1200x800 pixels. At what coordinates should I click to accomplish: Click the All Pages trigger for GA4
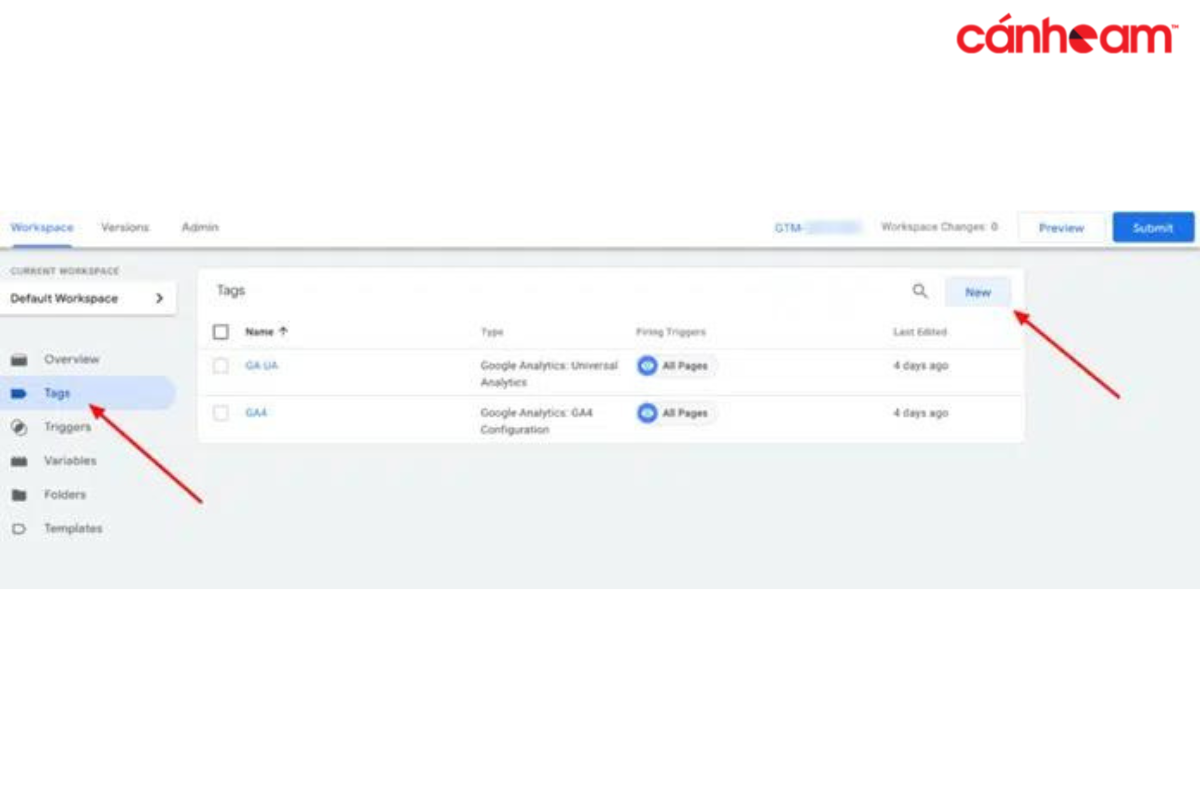(x=677, y=413)
